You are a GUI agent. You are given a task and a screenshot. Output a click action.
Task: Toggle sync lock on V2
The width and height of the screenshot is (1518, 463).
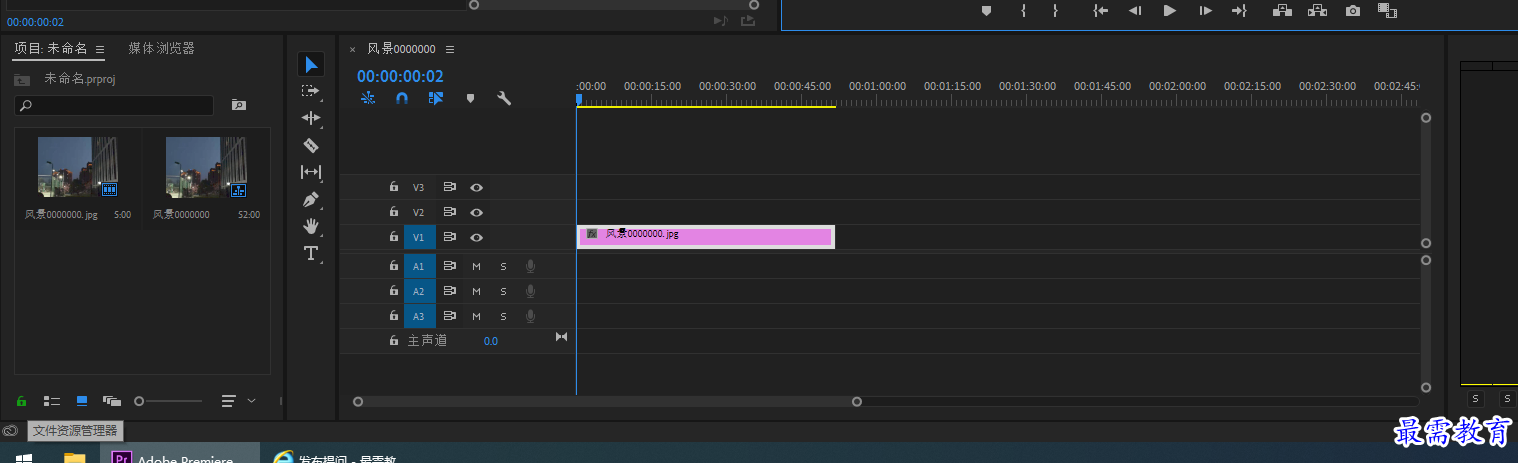pyautogui.click(x=450, y=212)
